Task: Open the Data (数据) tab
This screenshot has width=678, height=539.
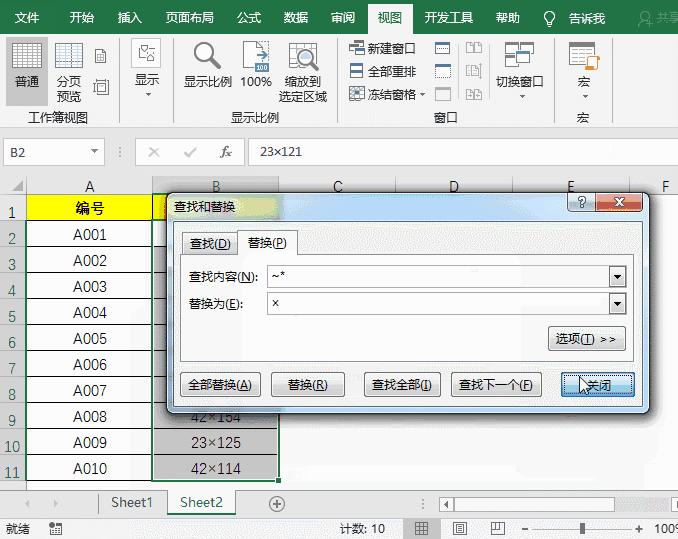Action: 296,18
